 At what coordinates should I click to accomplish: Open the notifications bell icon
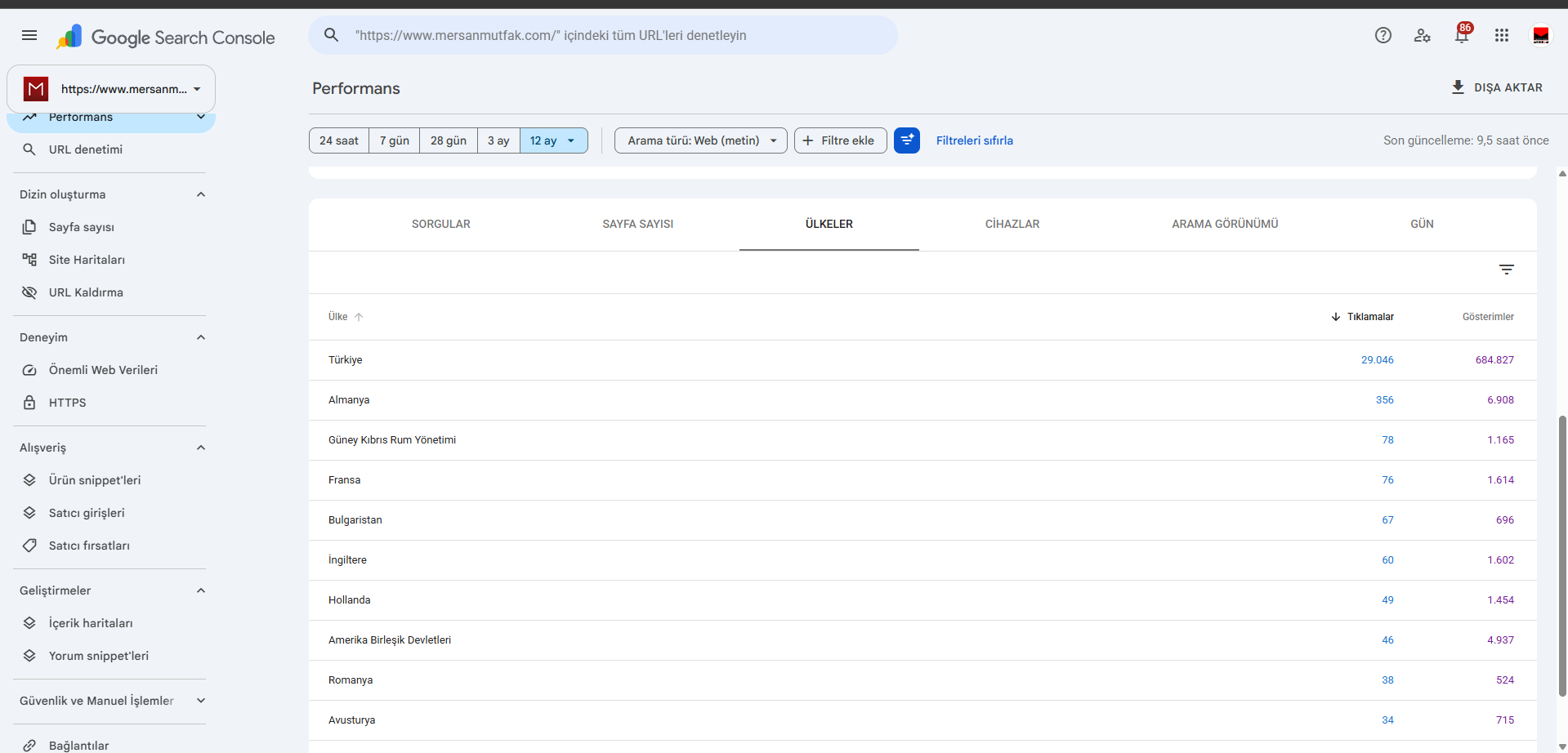click(1462, 35)
